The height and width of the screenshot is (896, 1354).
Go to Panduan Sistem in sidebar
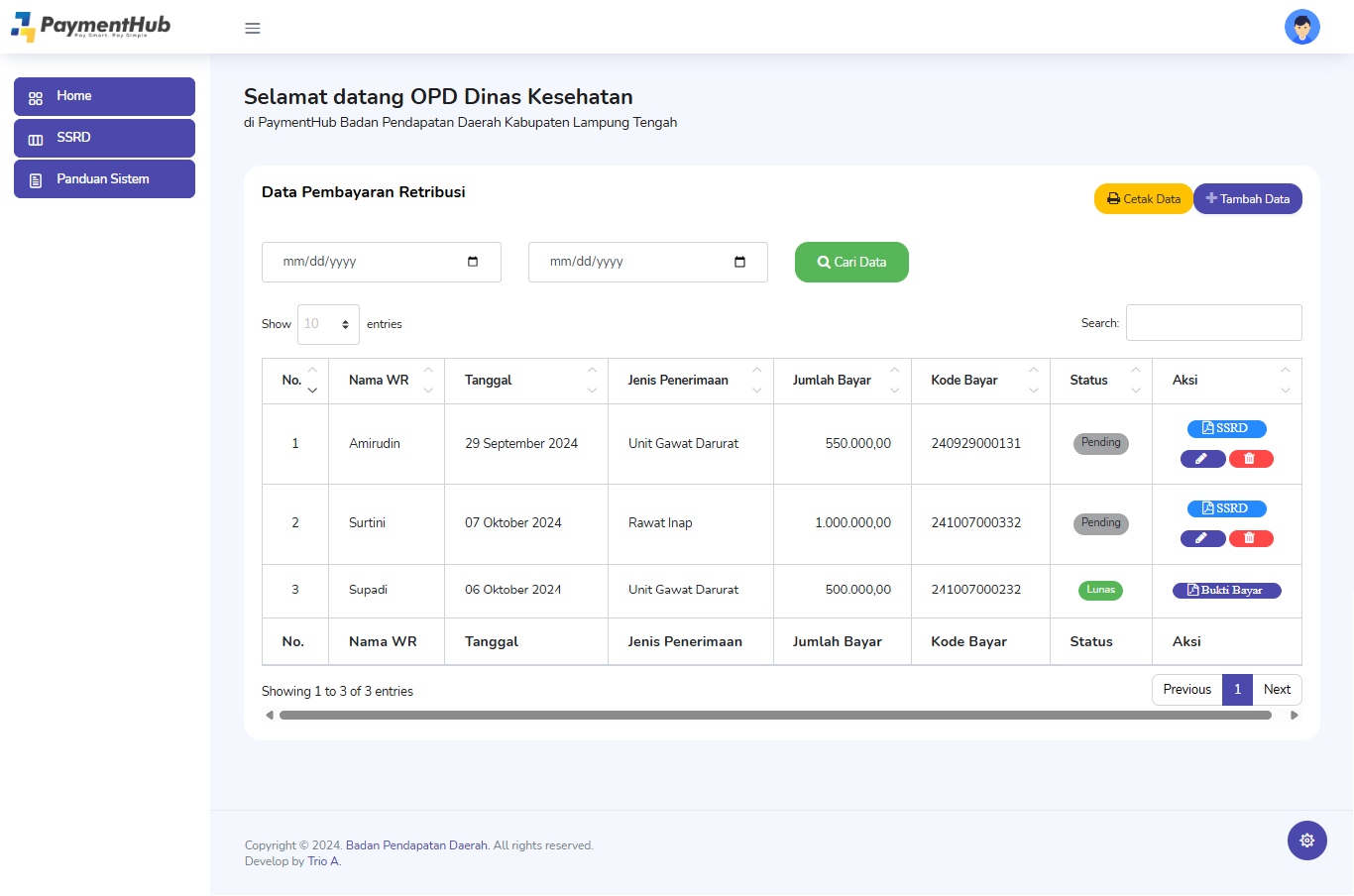[x=104, y=179]
